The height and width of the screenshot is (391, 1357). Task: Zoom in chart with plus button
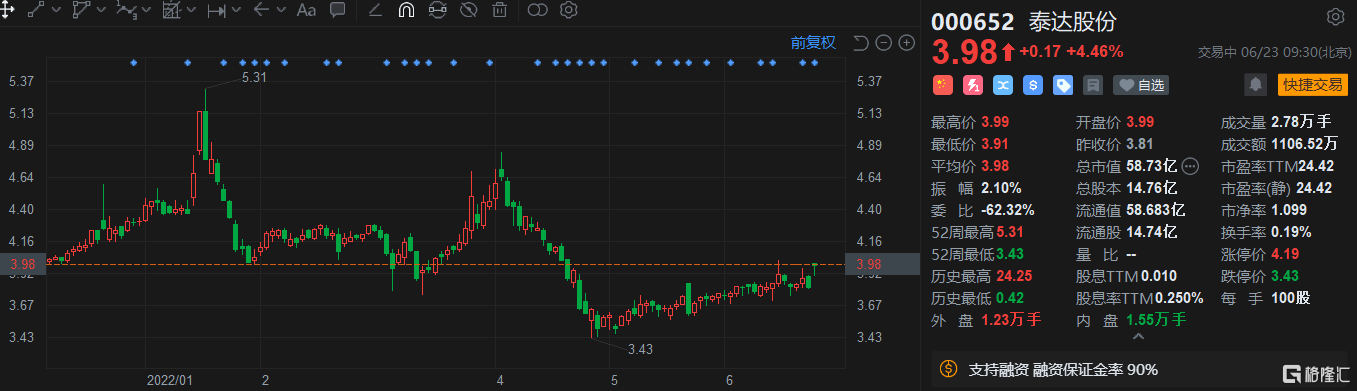[906, 43]
